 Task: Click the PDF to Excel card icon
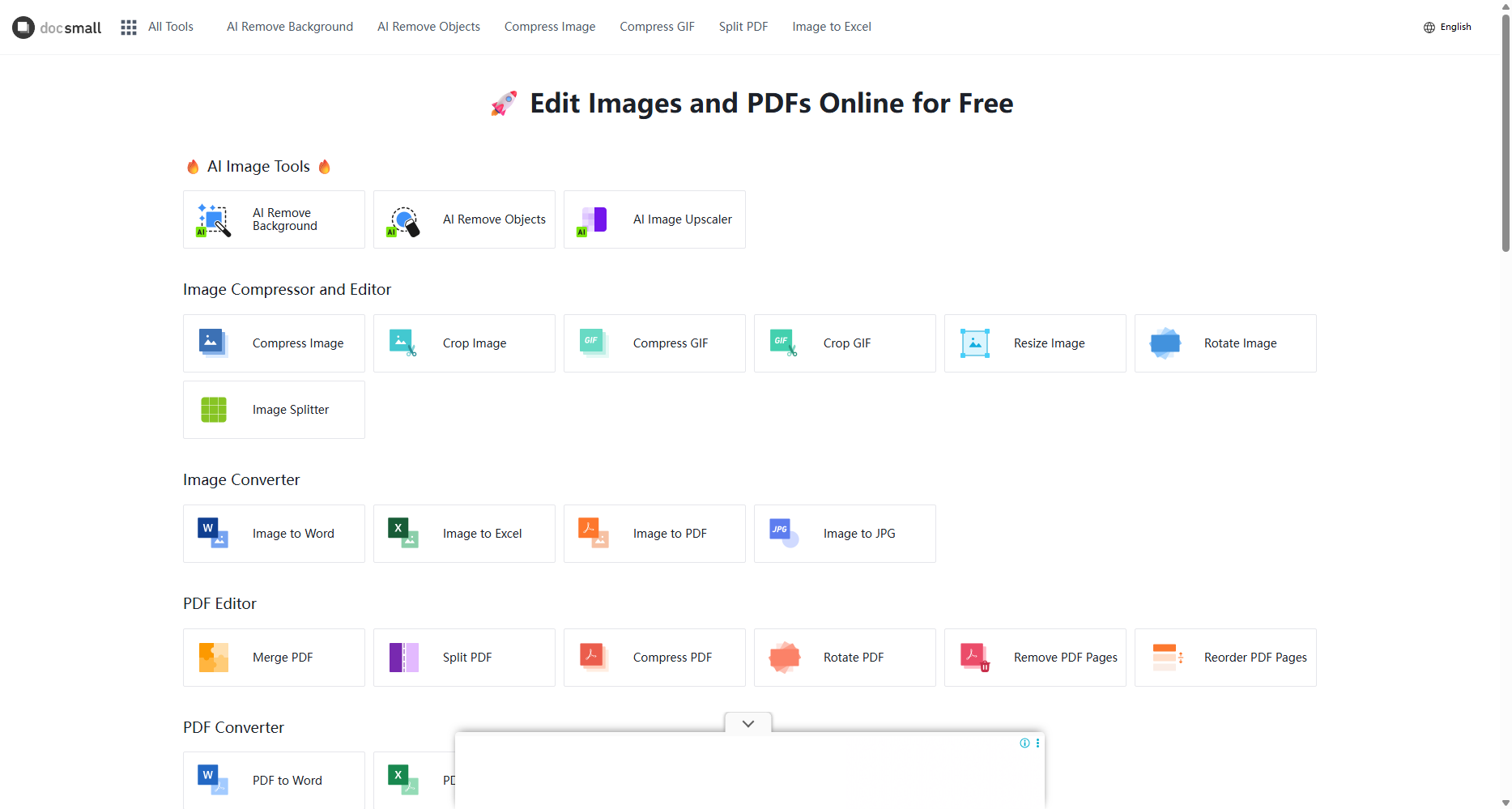coord(403,781)
